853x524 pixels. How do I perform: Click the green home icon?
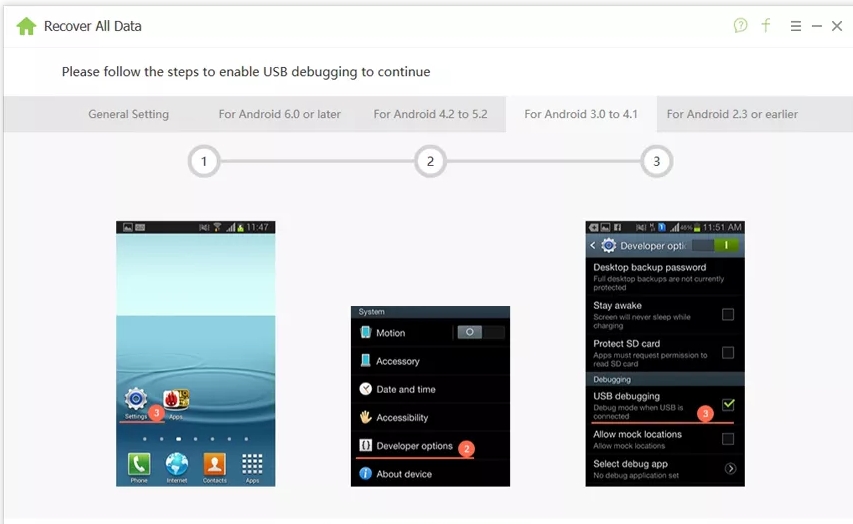click(26, 26)
